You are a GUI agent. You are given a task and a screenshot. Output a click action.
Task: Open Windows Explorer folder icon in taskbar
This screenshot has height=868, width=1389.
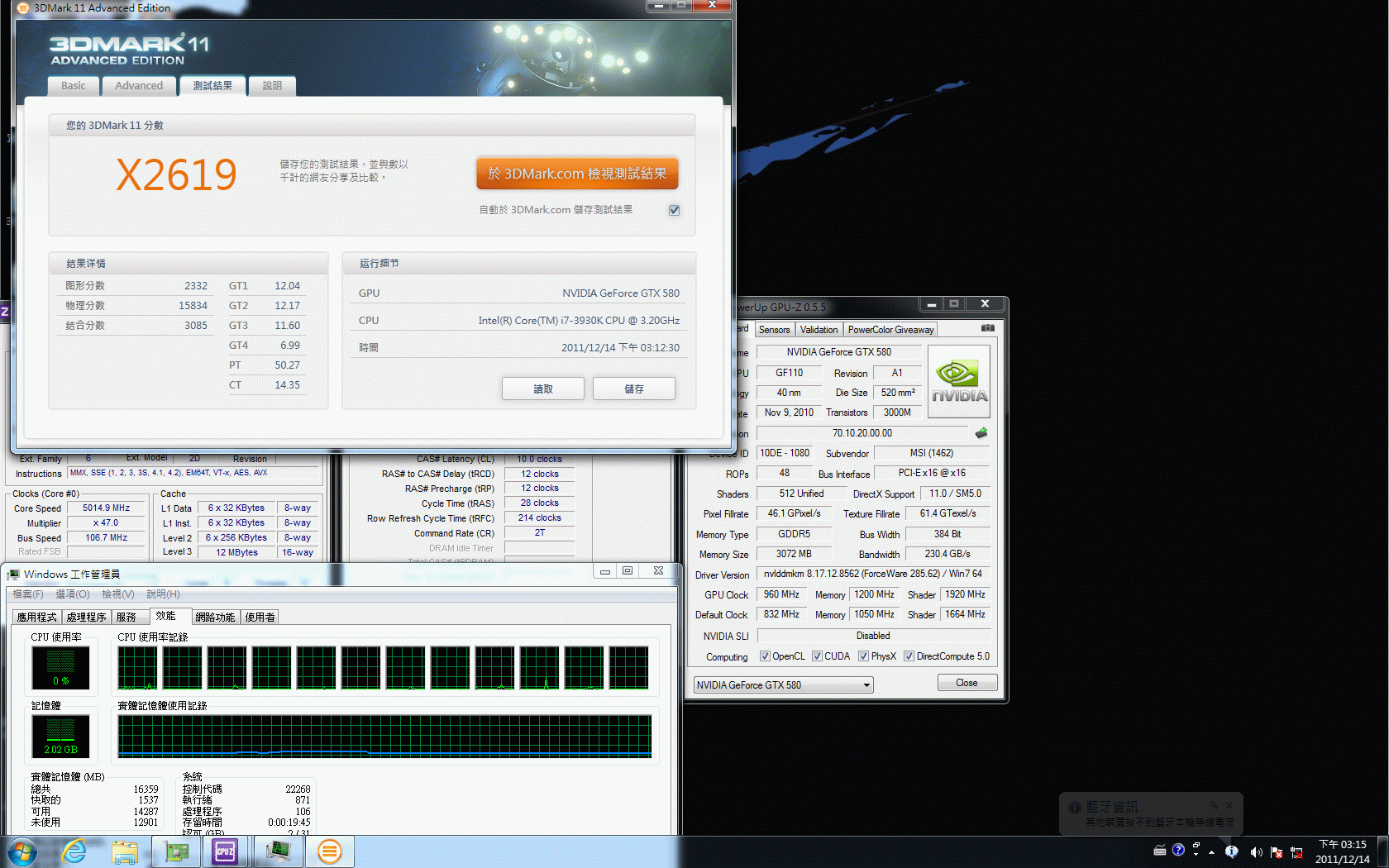125,852
